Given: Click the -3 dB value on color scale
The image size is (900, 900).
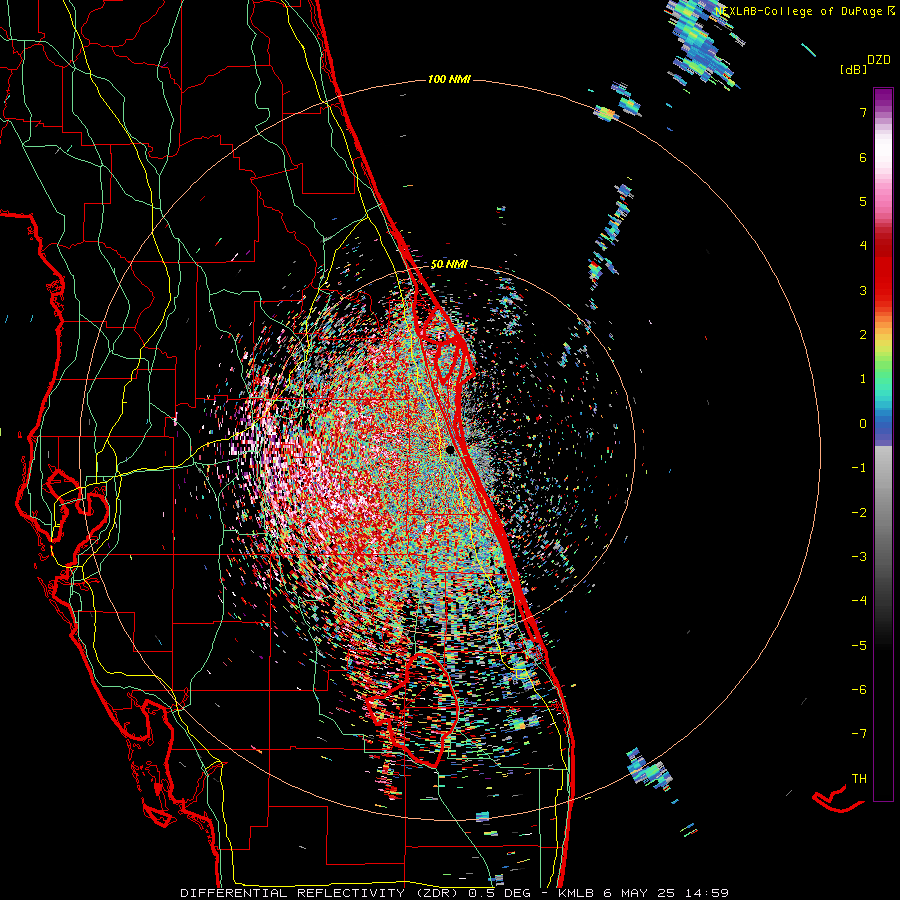Looking at the screenshot, I should pos(859,557).
